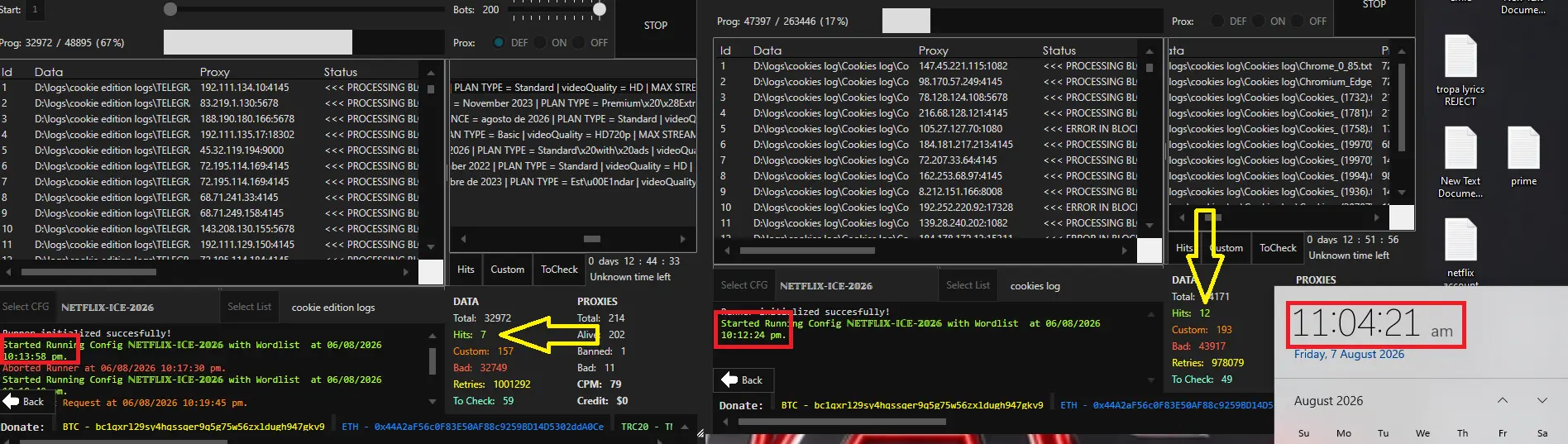
Task: Click the horizontal scrollbar under right bot table
Action: [x=807, y=250]
